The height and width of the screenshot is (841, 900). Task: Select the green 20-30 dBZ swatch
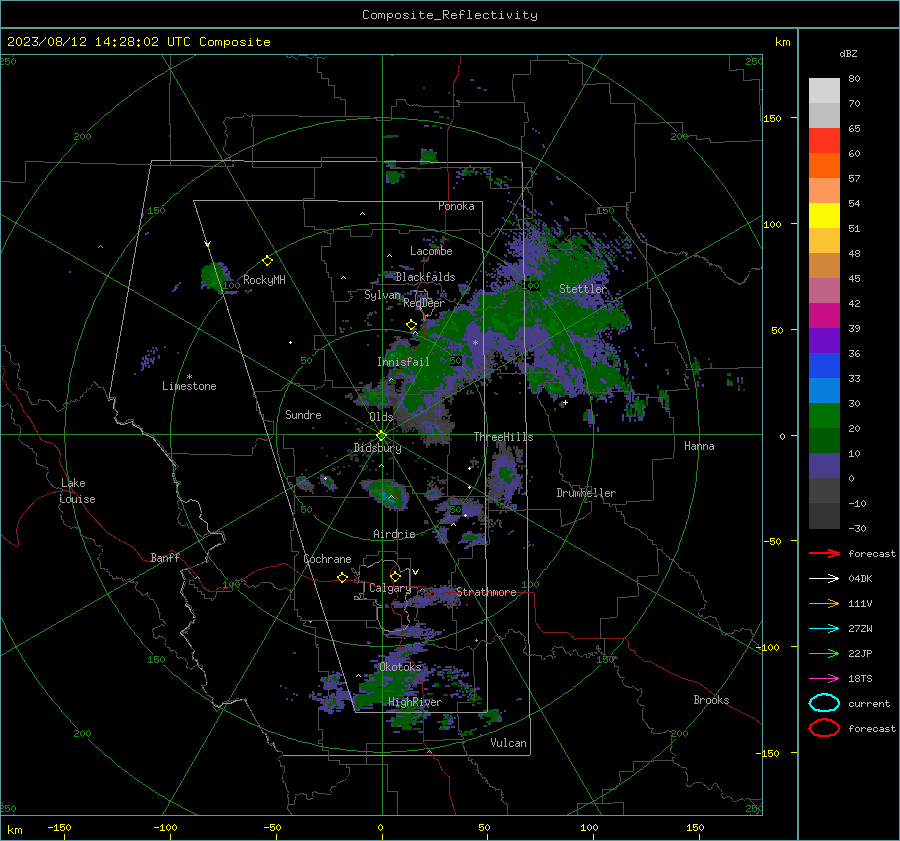[824, 416]
